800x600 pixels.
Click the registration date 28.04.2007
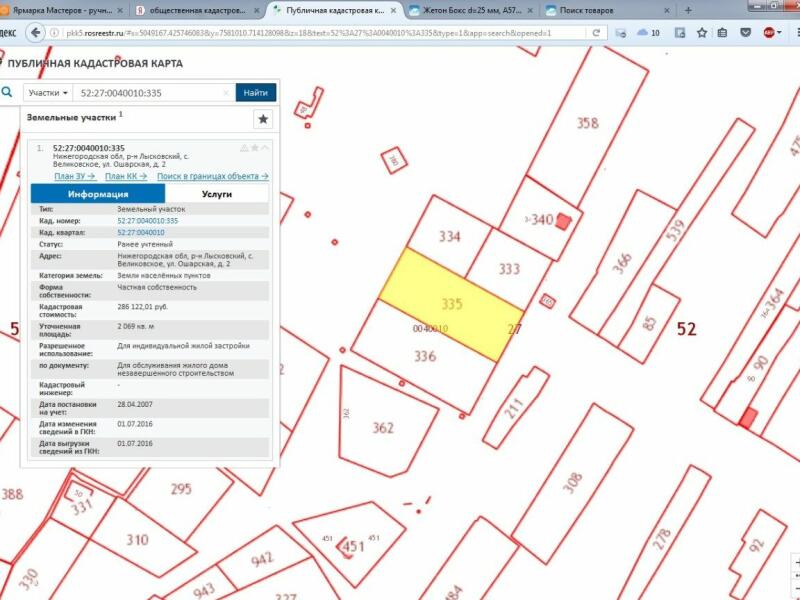coord(135,404)
